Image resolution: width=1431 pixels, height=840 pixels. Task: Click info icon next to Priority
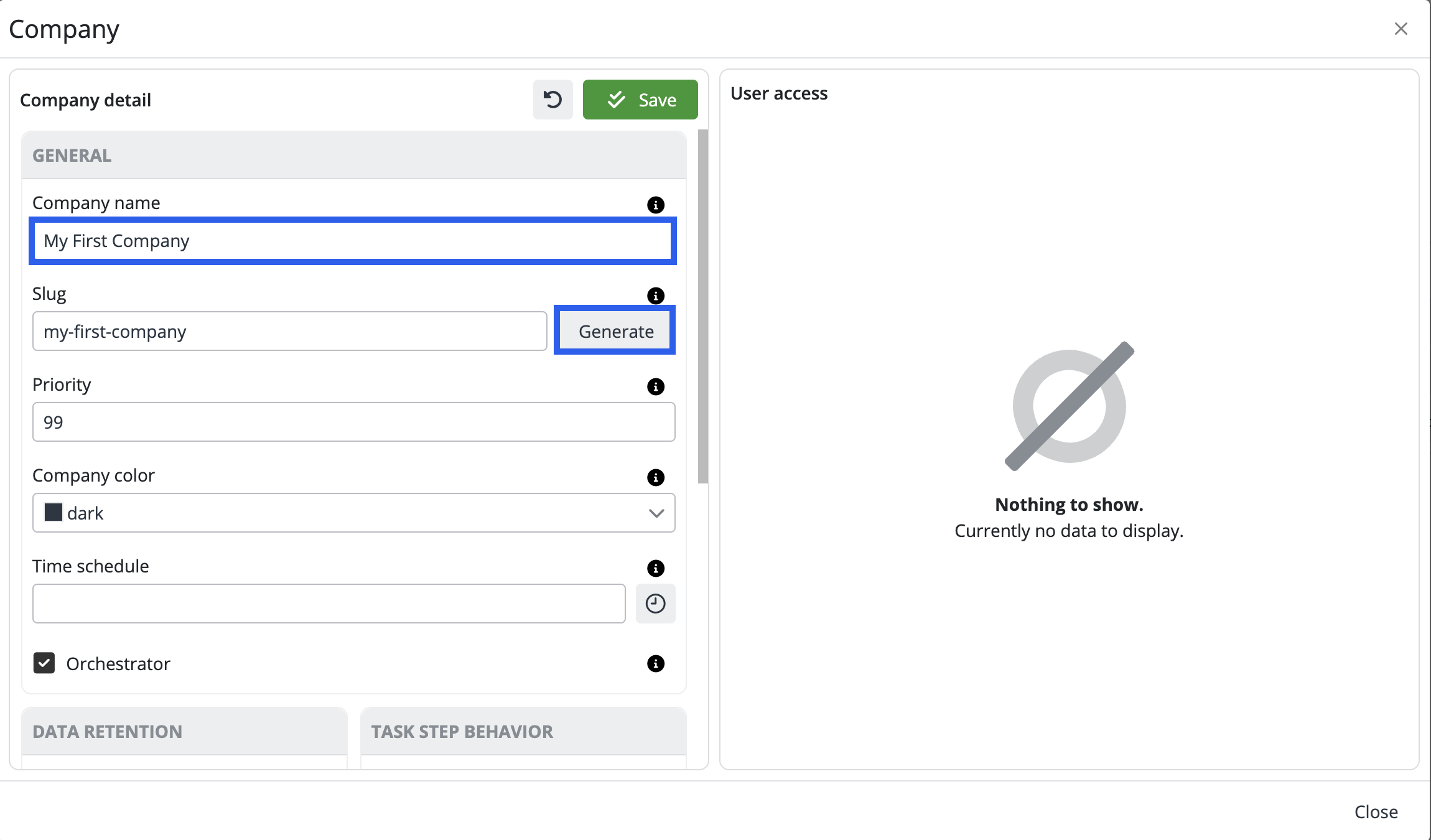coord(655,386)
